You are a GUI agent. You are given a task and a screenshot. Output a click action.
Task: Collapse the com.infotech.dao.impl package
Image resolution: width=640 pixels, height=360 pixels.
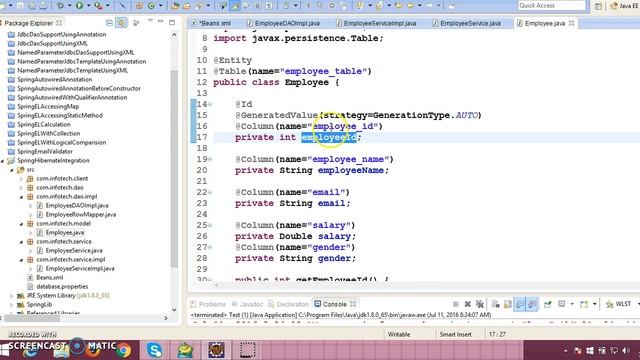pyautogui.click(x=21, y=197)
